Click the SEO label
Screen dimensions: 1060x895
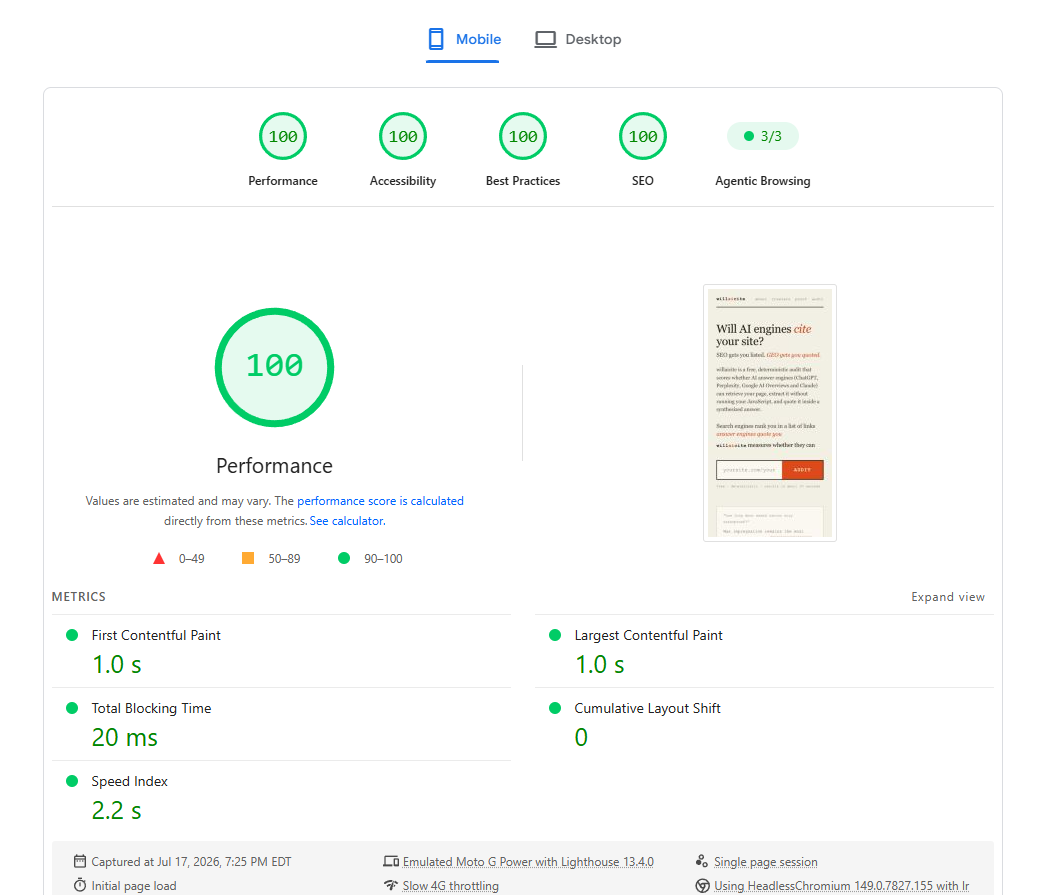[643, 181]
